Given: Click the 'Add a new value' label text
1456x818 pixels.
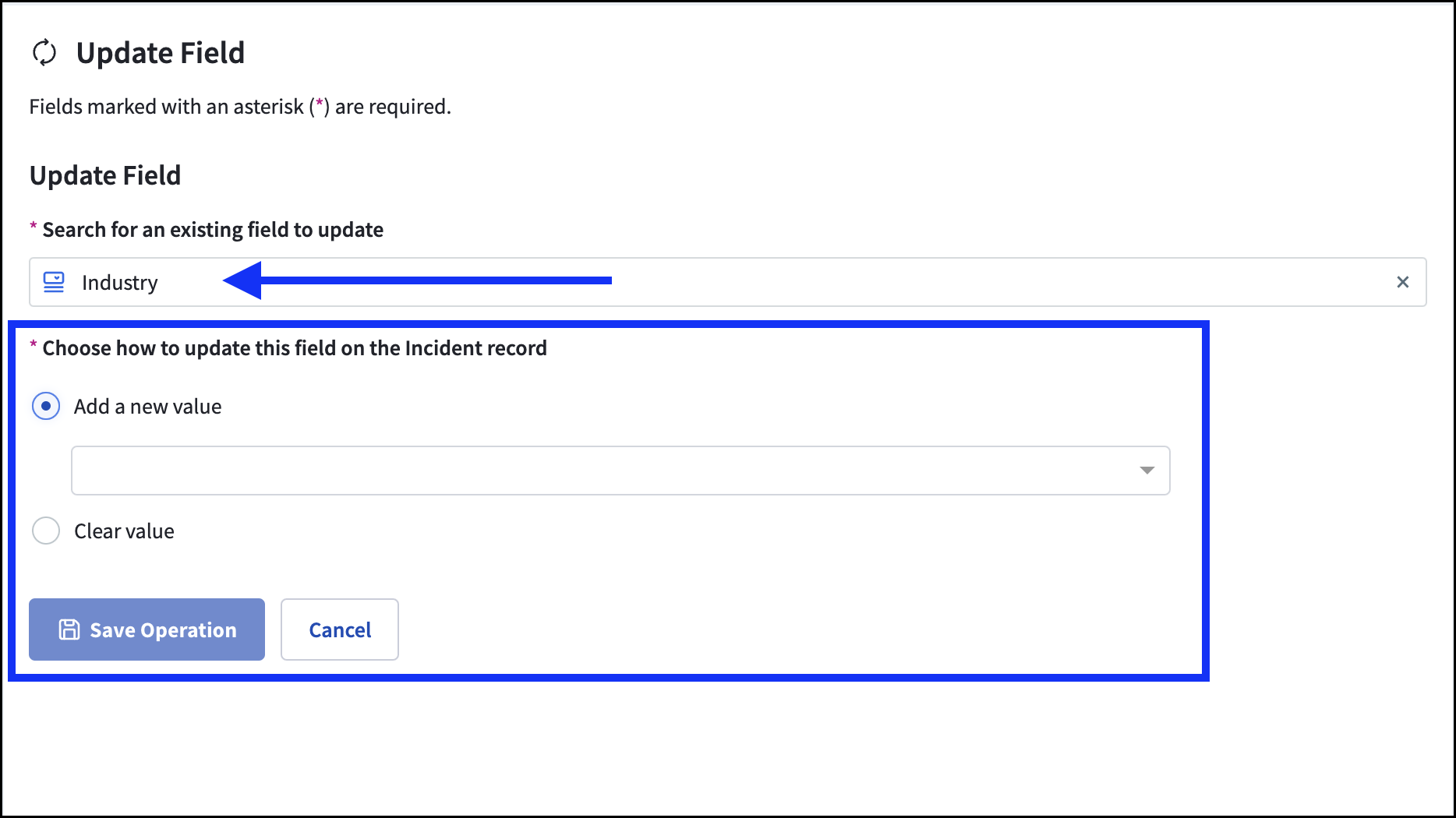Looking at the screenshot, I should (x=147, y=407).
